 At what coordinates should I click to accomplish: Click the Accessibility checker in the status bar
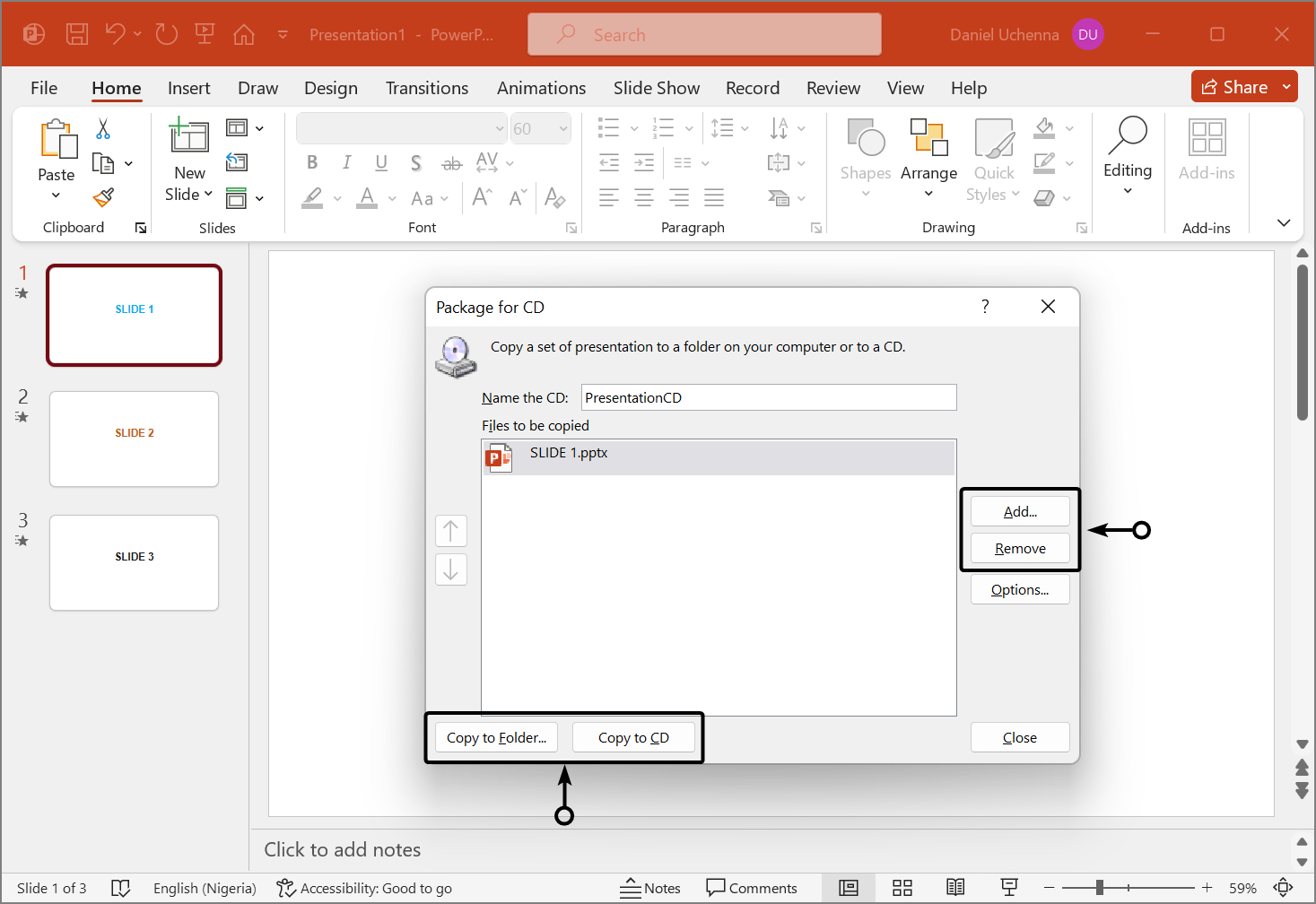tap(363, 888)
